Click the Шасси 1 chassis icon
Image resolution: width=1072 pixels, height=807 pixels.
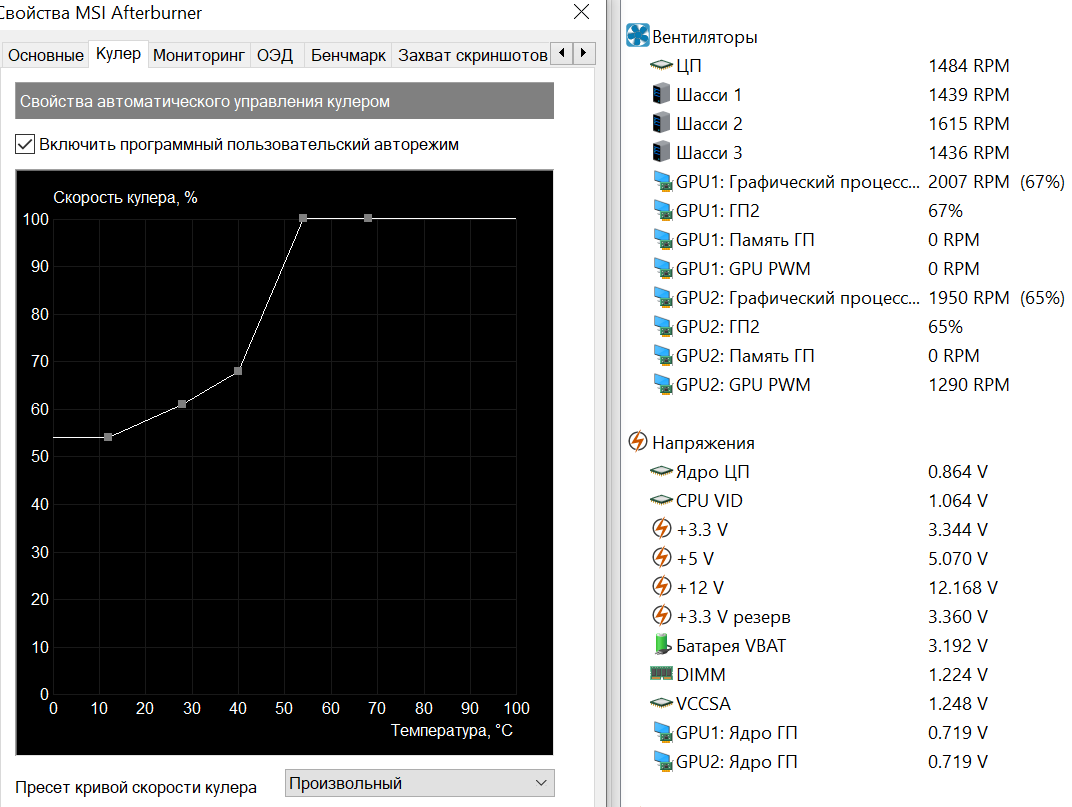click(x=661, y=94)
